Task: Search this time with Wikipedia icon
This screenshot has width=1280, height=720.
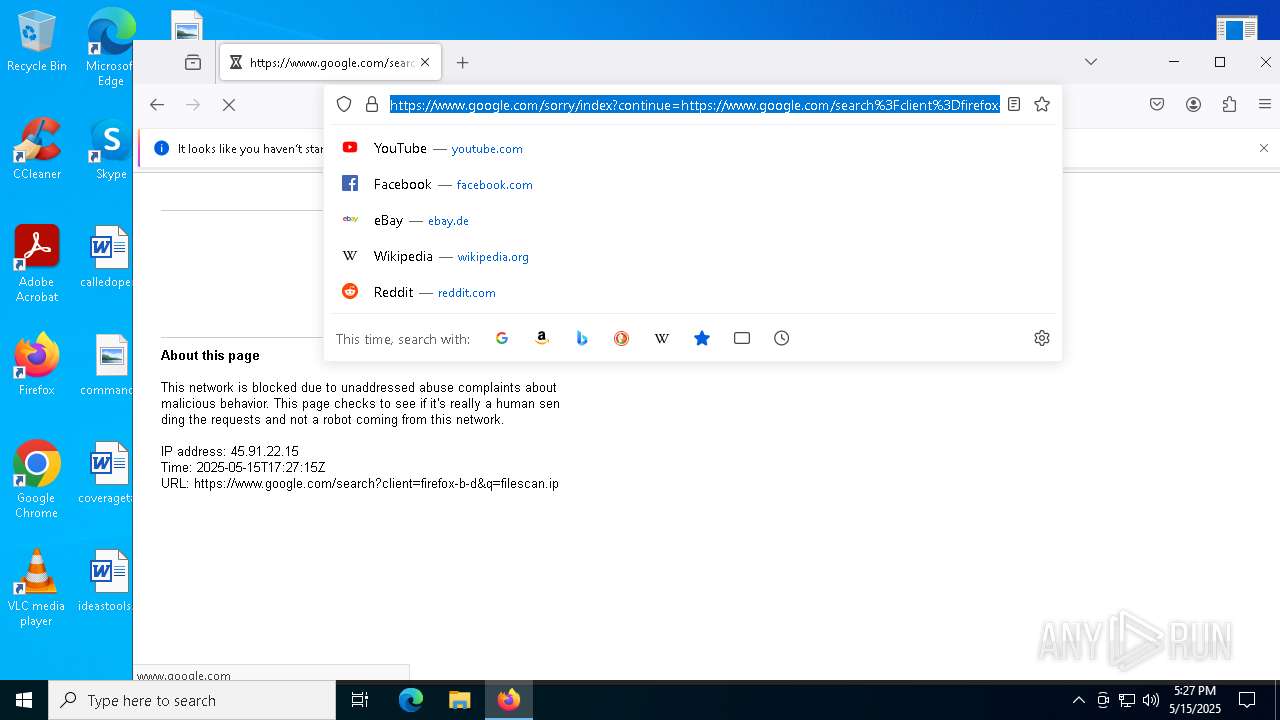Action: coord(662,338)
